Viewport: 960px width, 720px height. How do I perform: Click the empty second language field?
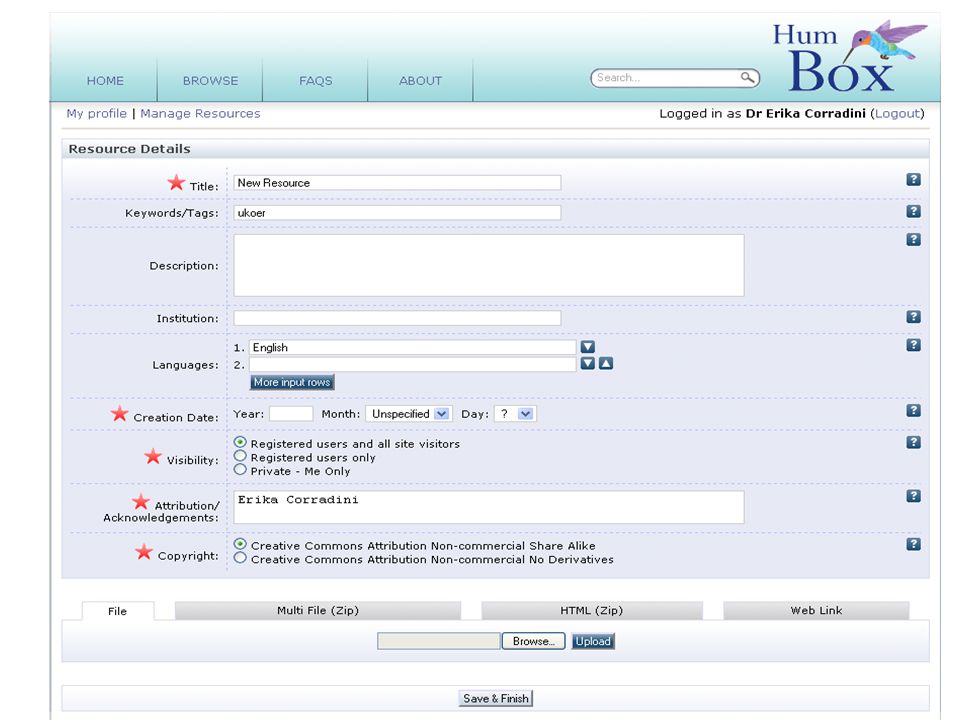(412, 364)
